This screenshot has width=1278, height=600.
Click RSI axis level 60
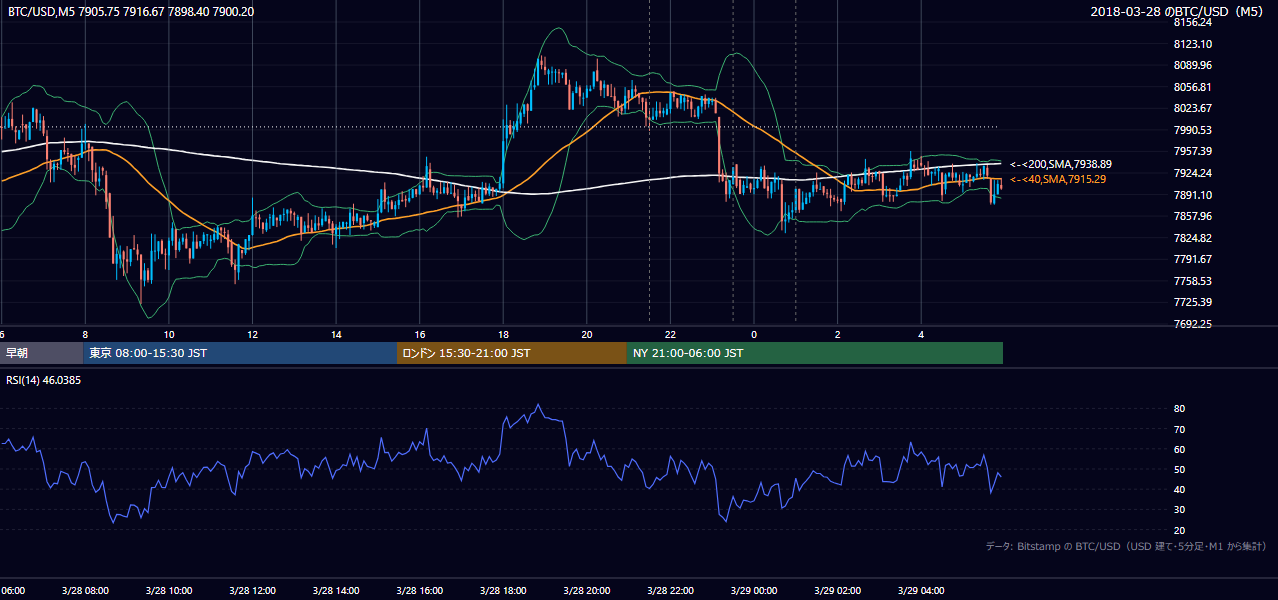pos(1179,449)
